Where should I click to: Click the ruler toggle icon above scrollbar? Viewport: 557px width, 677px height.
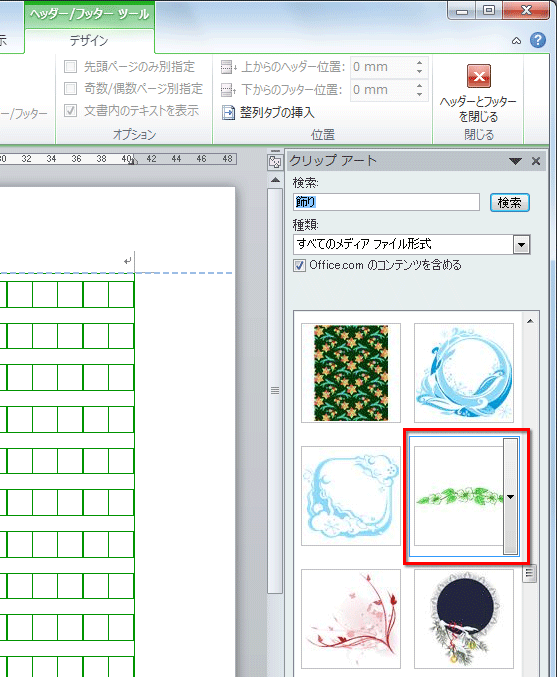(275, 162)
